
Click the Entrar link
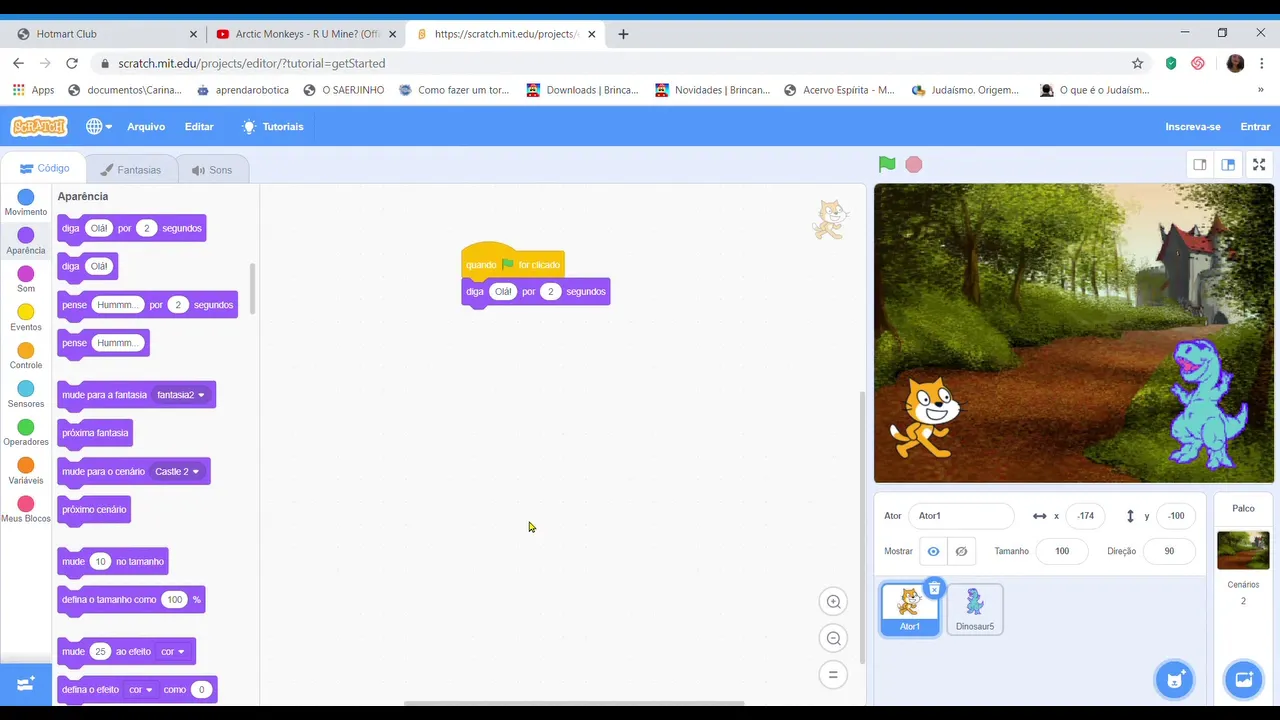click(x=1255, y=126)
